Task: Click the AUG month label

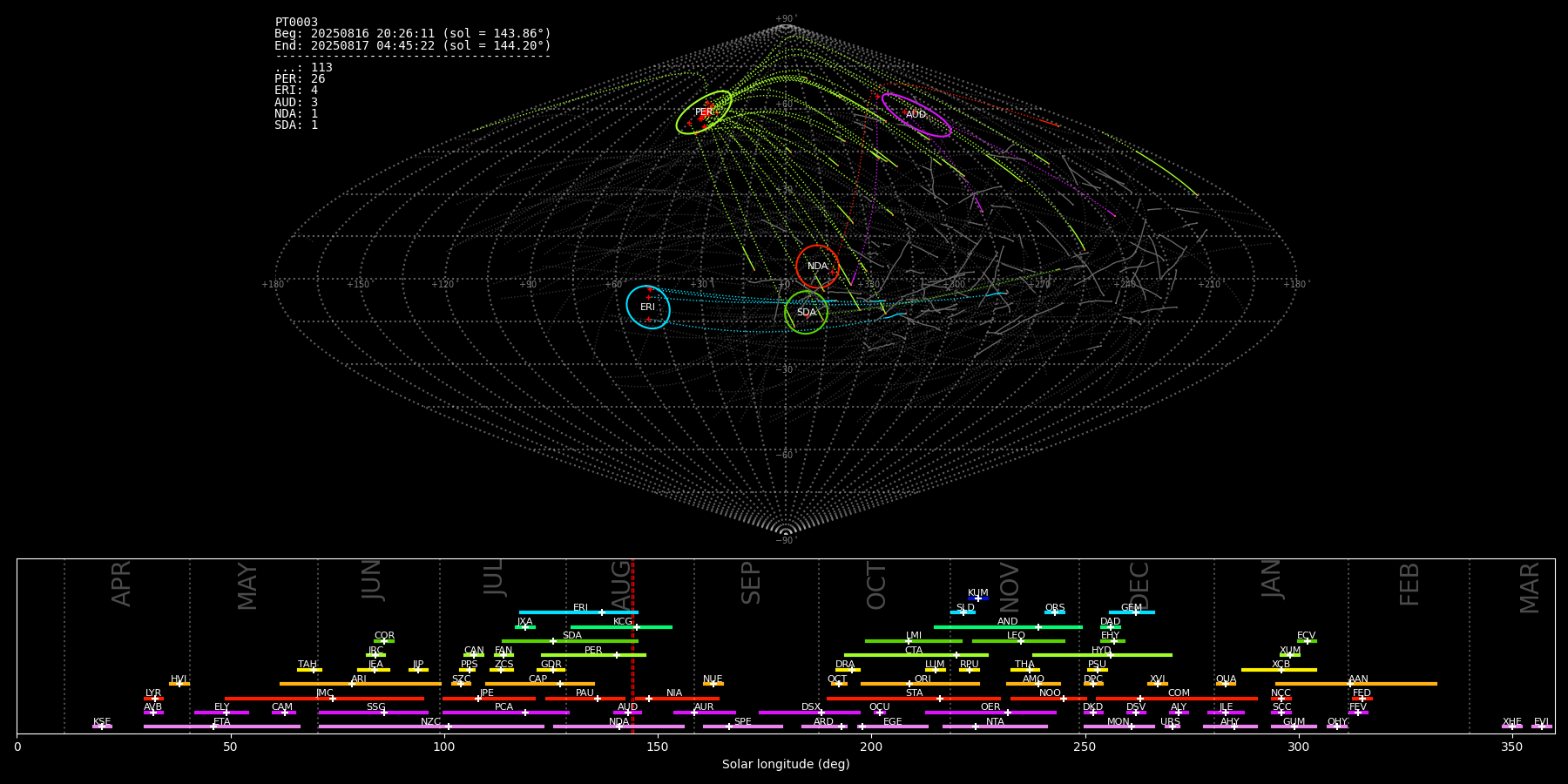Action: 621,584
